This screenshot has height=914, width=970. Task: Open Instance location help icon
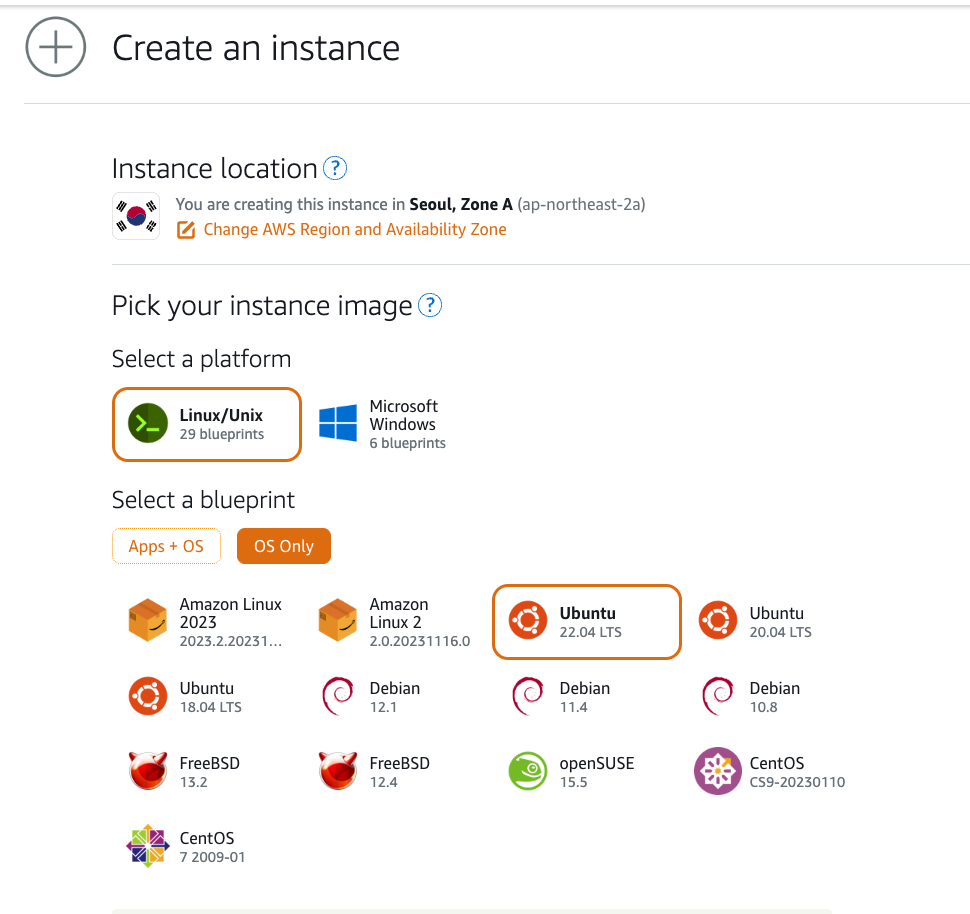pyautogui.click(x=335, y=168)
